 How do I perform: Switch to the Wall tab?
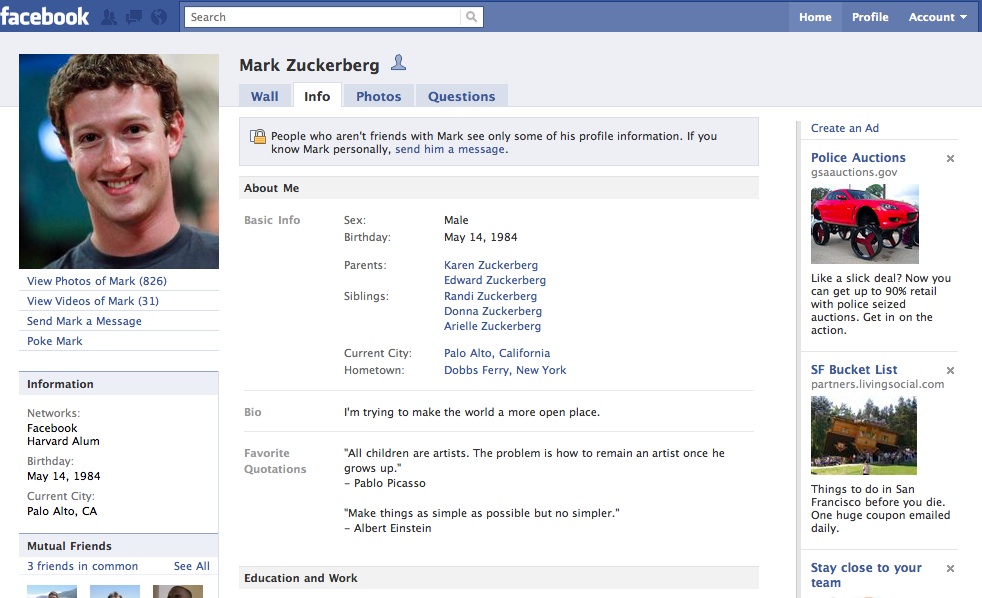264,96
